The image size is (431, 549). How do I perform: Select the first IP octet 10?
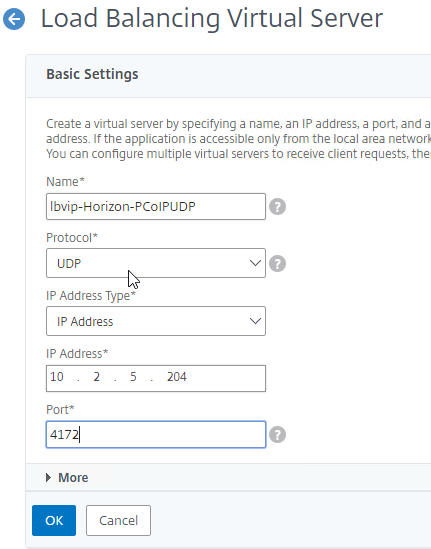point(57,377)
